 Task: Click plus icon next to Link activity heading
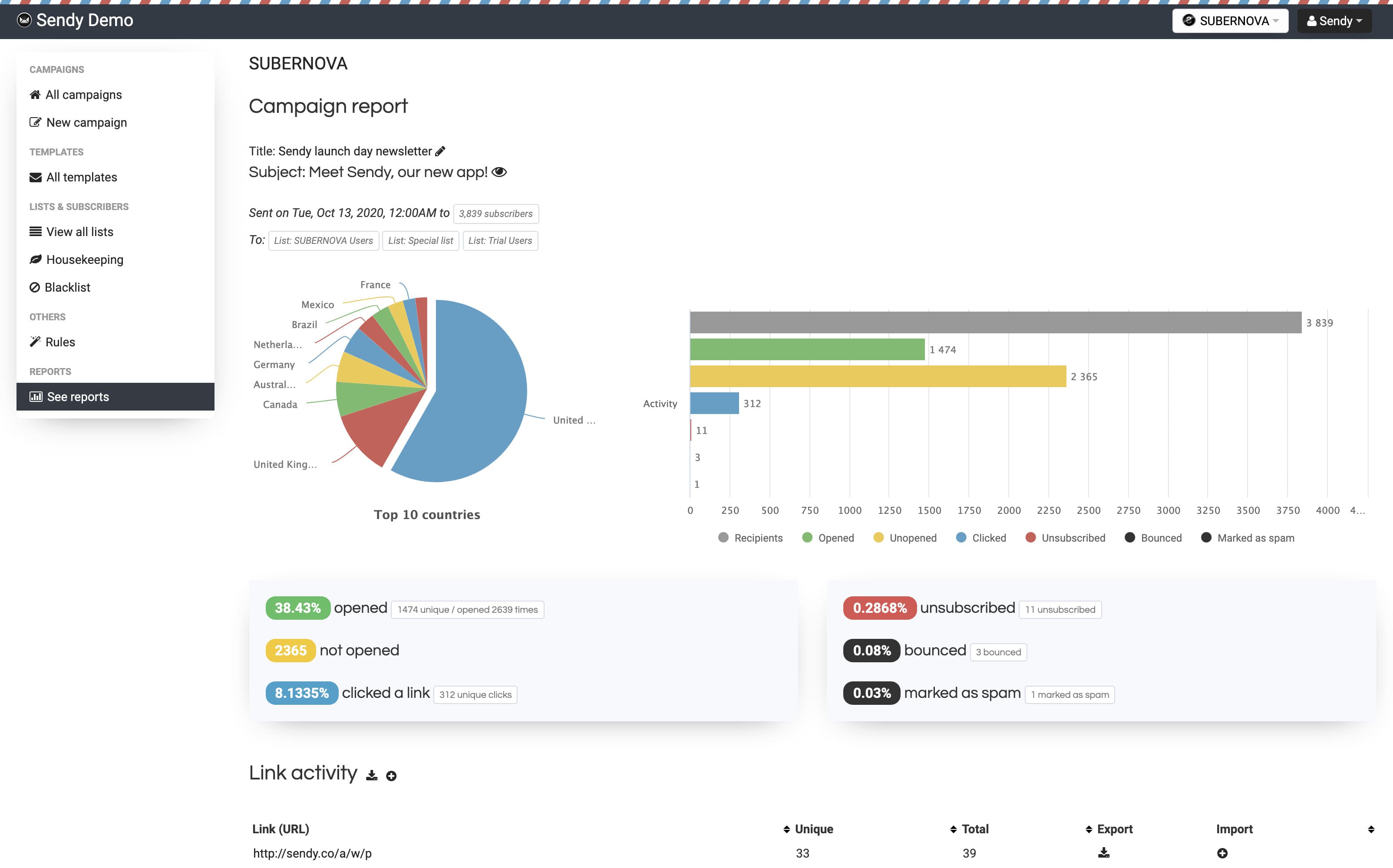coord(391,776)
